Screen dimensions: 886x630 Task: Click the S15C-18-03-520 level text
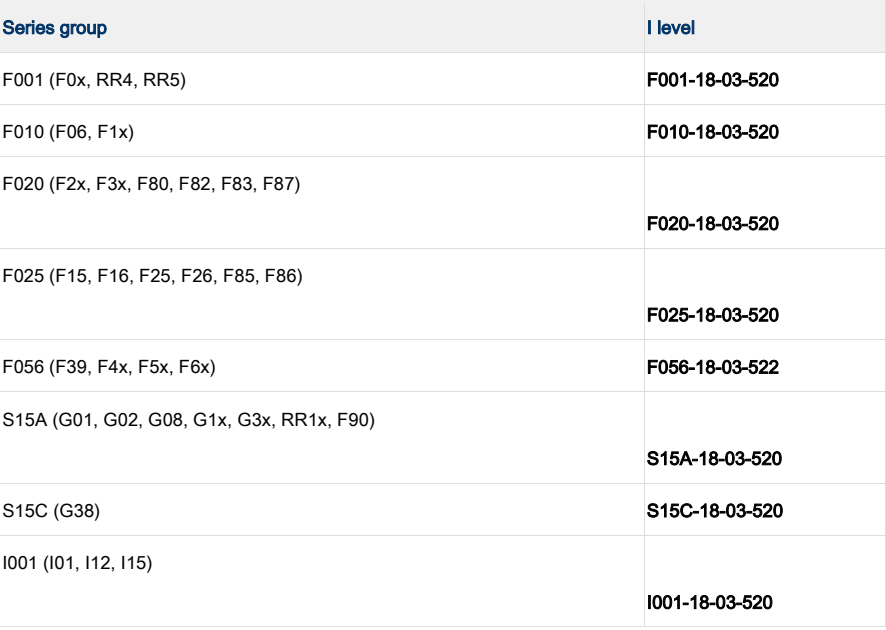[715, 511]
